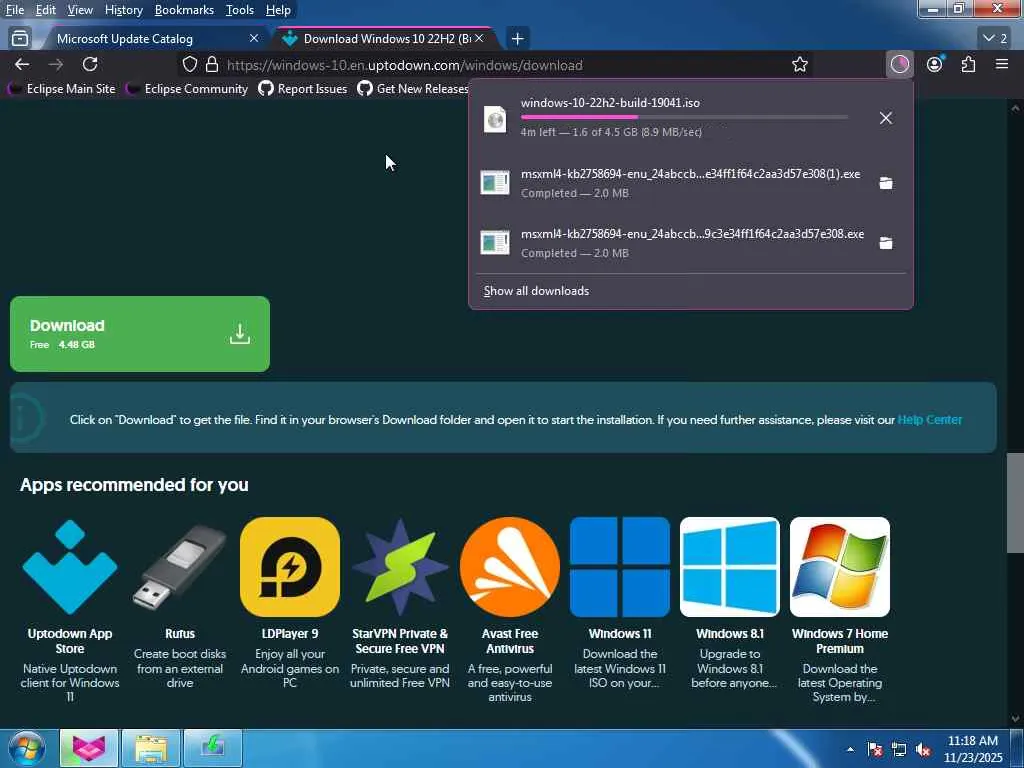Open the extensions puzzle icon
This screenshot has height=768, width=1024.
click(x=968, y=64)
